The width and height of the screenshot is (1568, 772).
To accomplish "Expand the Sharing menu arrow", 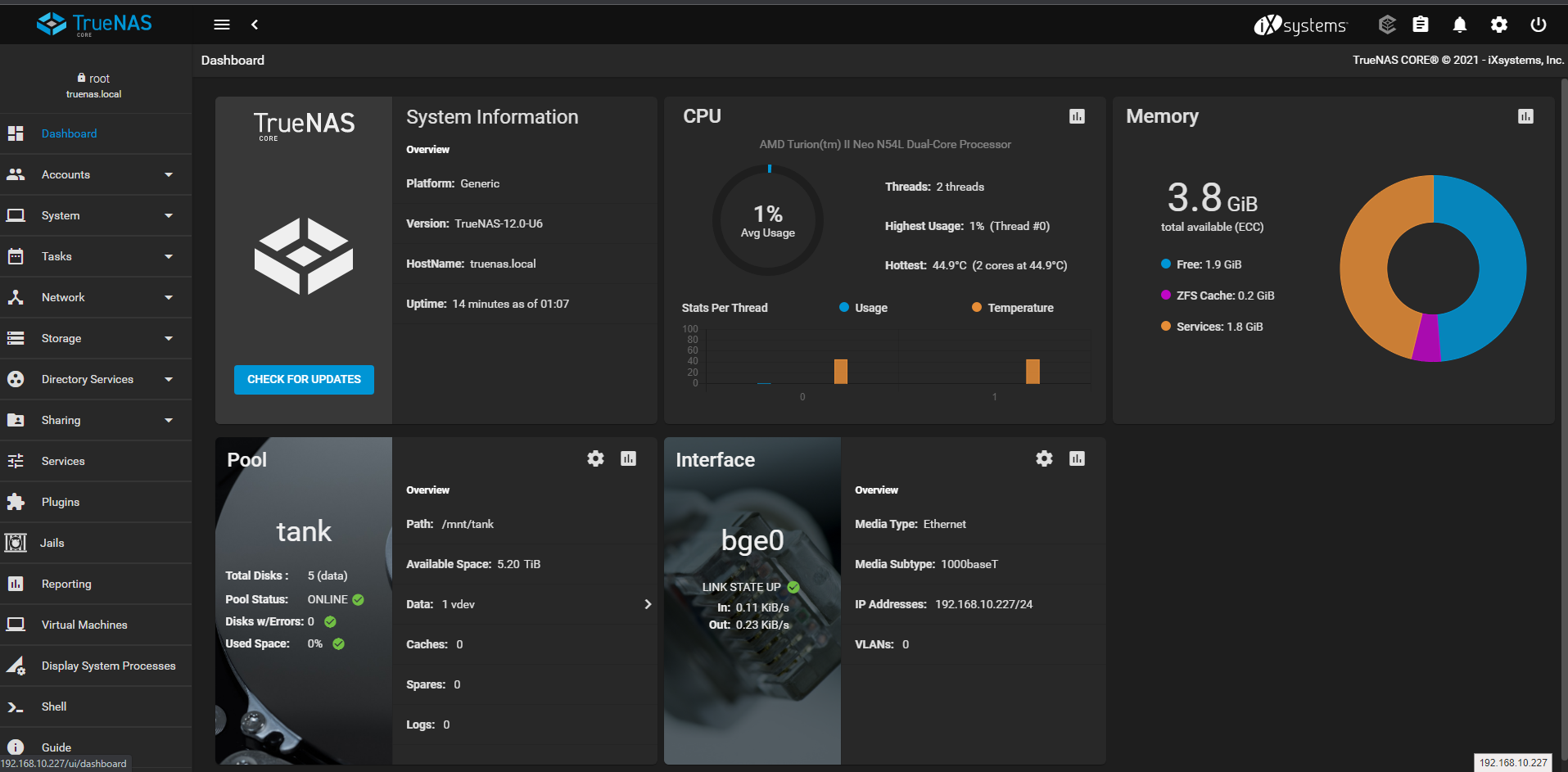I will coord(169,420).
